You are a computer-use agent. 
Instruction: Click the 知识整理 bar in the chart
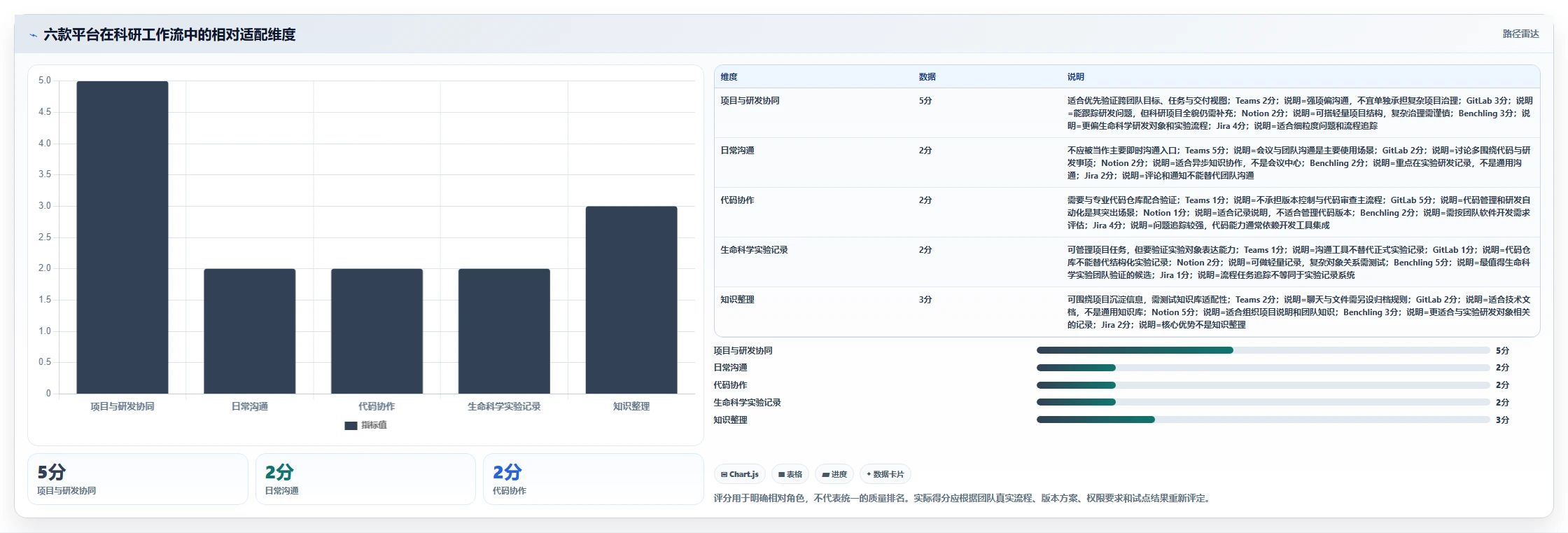(631, 300)
